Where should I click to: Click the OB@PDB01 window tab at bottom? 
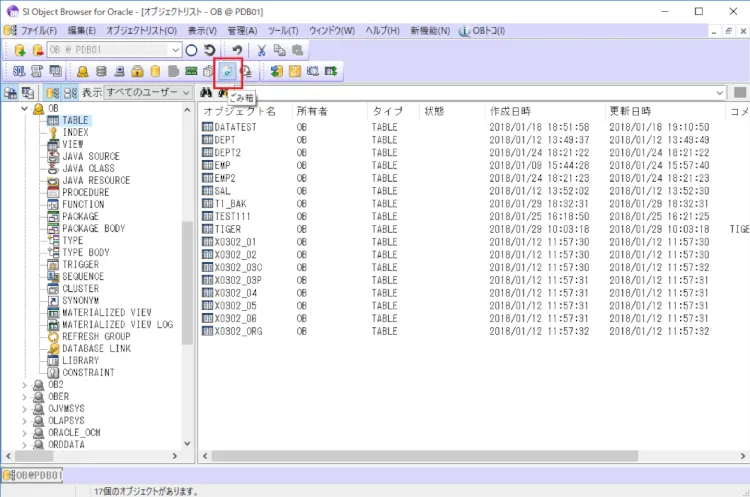tap(33, 475)
